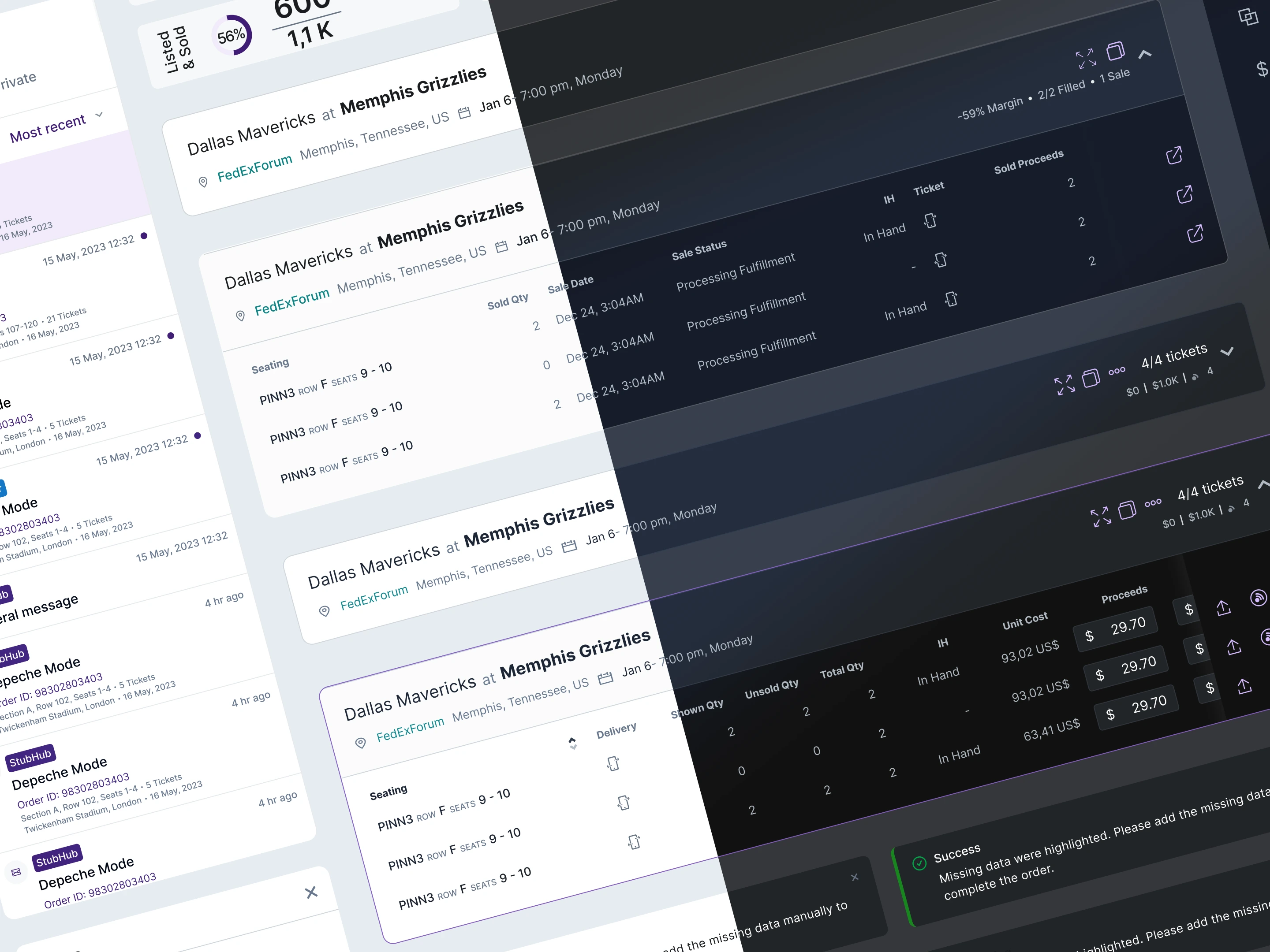Dismiss the dark notification with small X

coord(854,878)
